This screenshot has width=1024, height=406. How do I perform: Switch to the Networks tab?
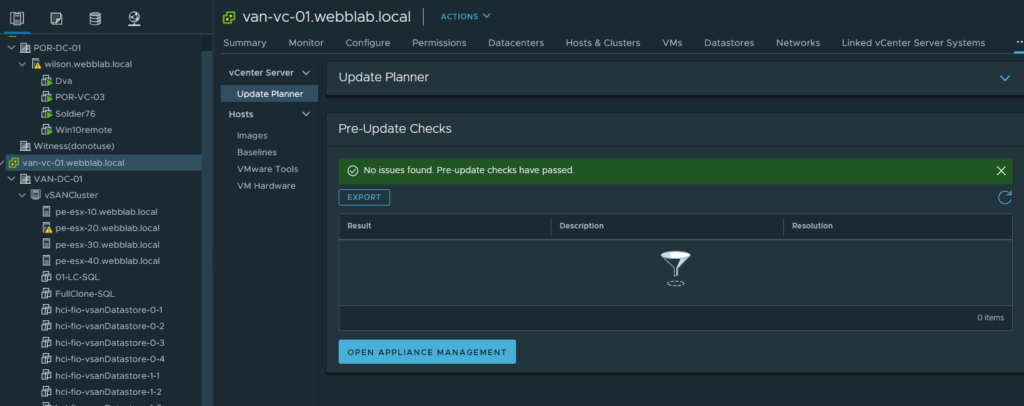(x=798, y=43)
